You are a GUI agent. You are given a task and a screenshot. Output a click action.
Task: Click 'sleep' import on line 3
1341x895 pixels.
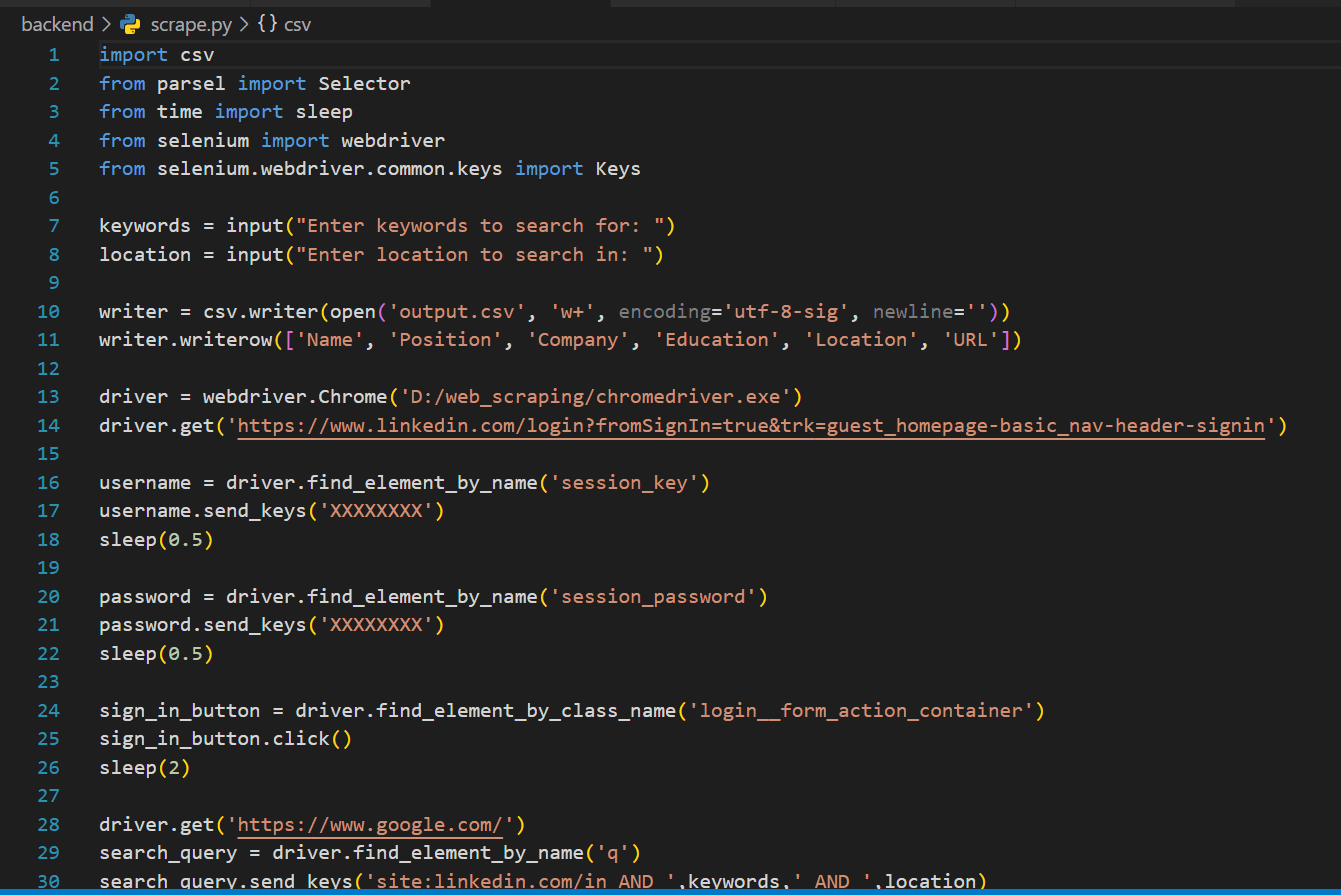pos(324,111)
